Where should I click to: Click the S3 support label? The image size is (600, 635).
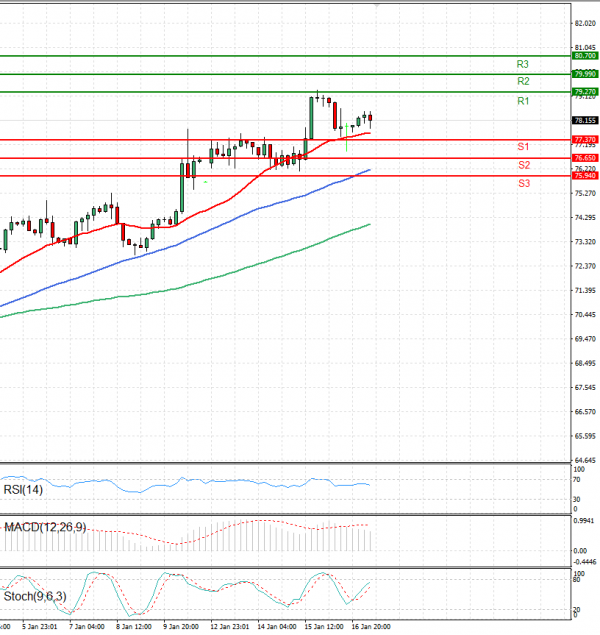524,183
